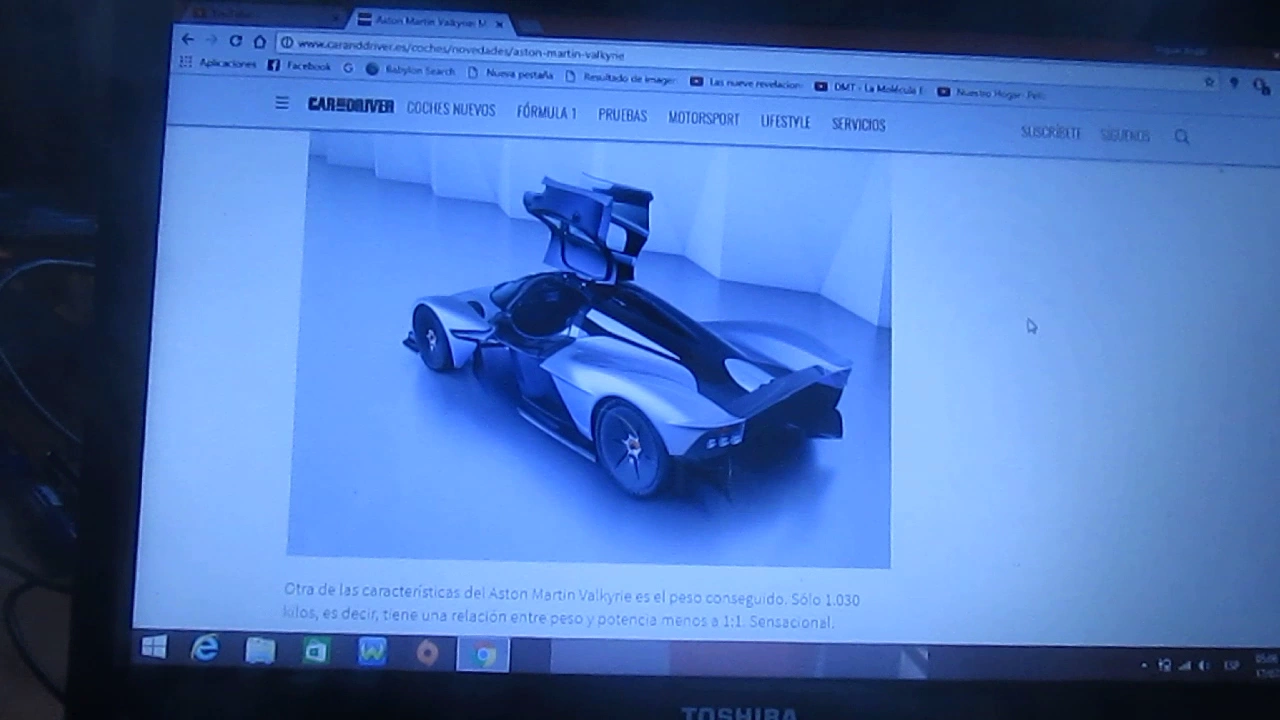The image size is (1280, 720).
Task: Show hidden tray icons arrow
Action: coord(1144,664)
